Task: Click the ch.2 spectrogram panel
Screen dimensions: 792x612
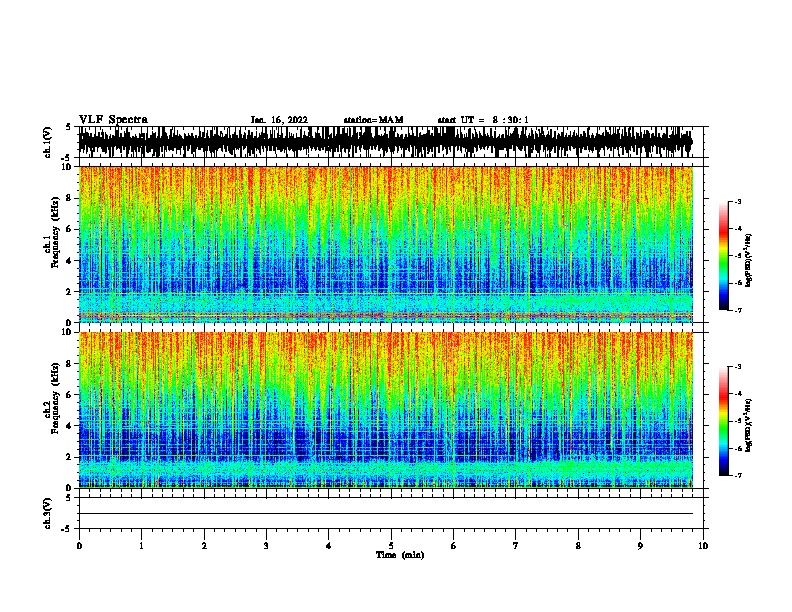Action: click(385, 410)
